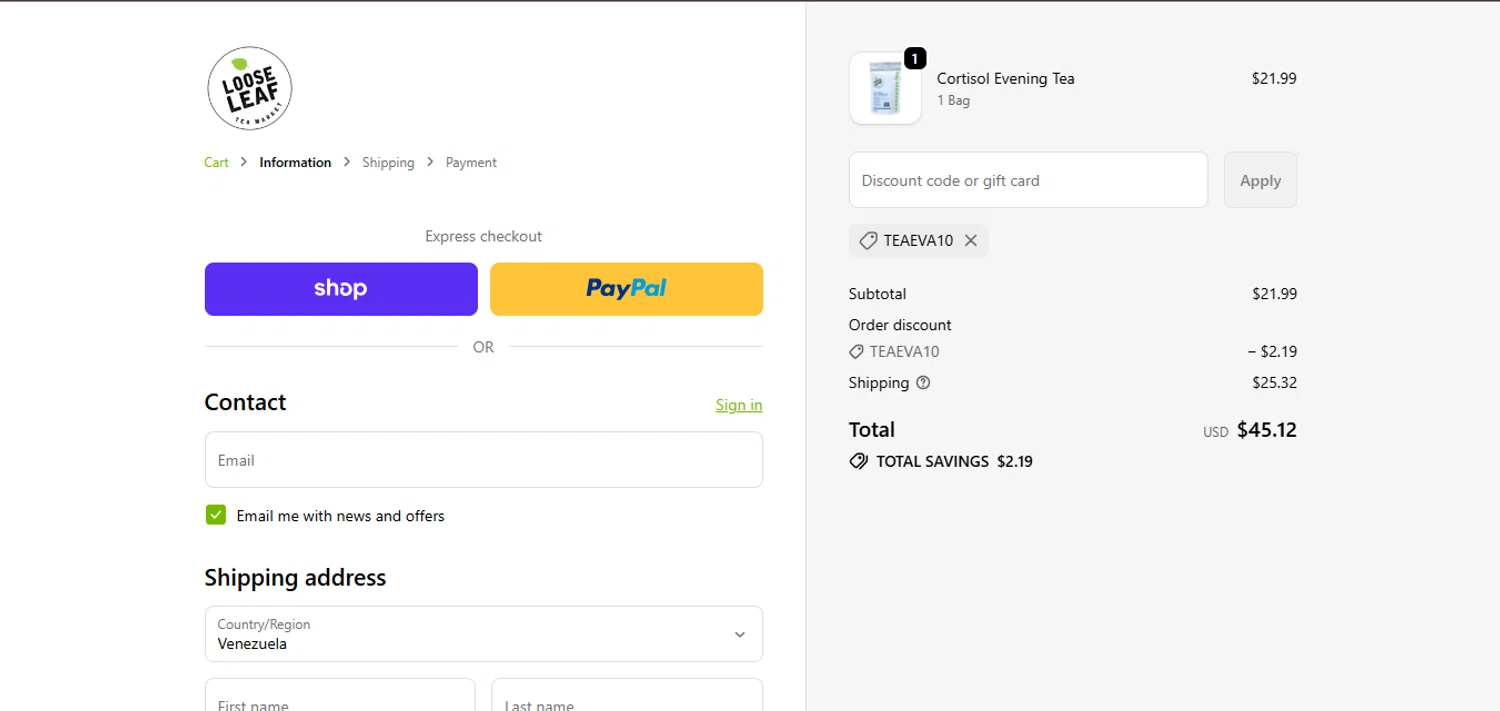This screenshot has width=1500, height=711.
Task: Click the − $2.19 discount value
Action: click(1272, 352)
